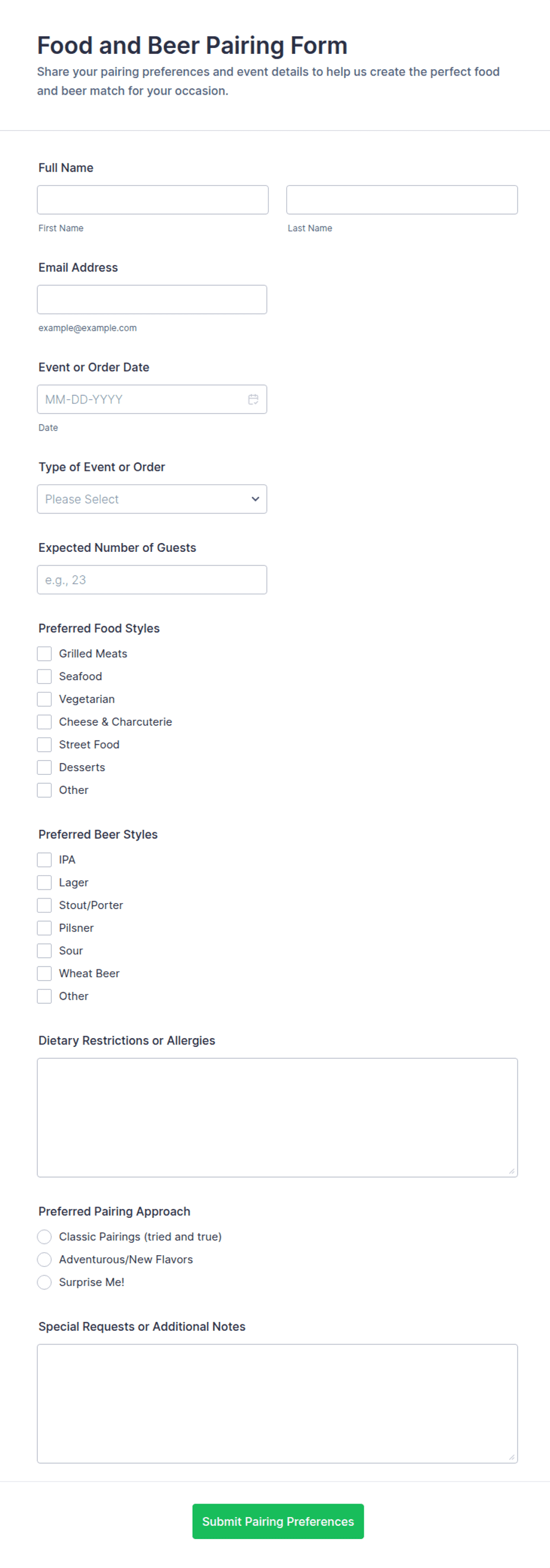
Task: Submit Pairing Preferences
Action: [x=278, y=1521]
